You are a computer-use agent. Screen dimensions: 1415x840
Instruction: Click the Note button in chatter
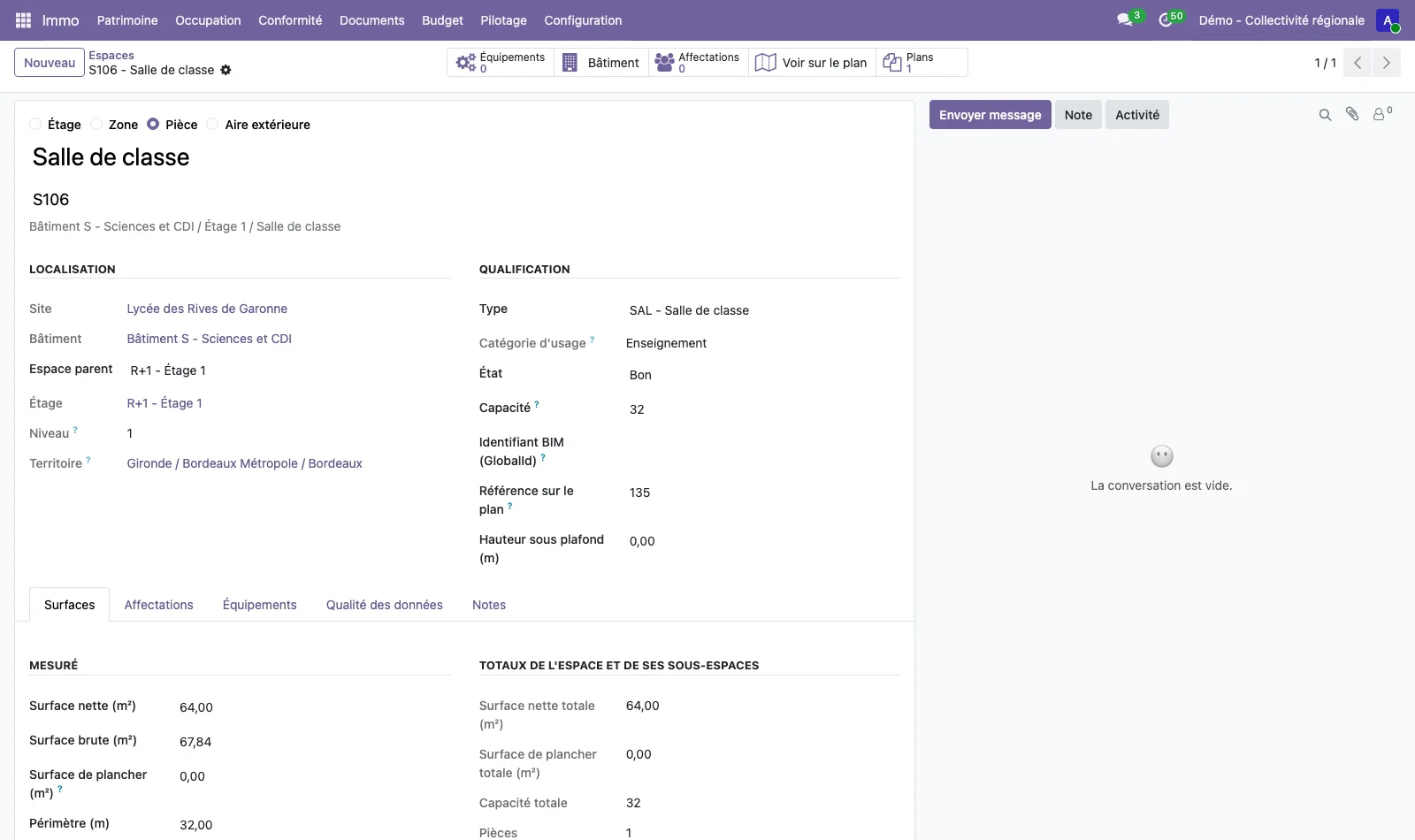(1078, 115)
